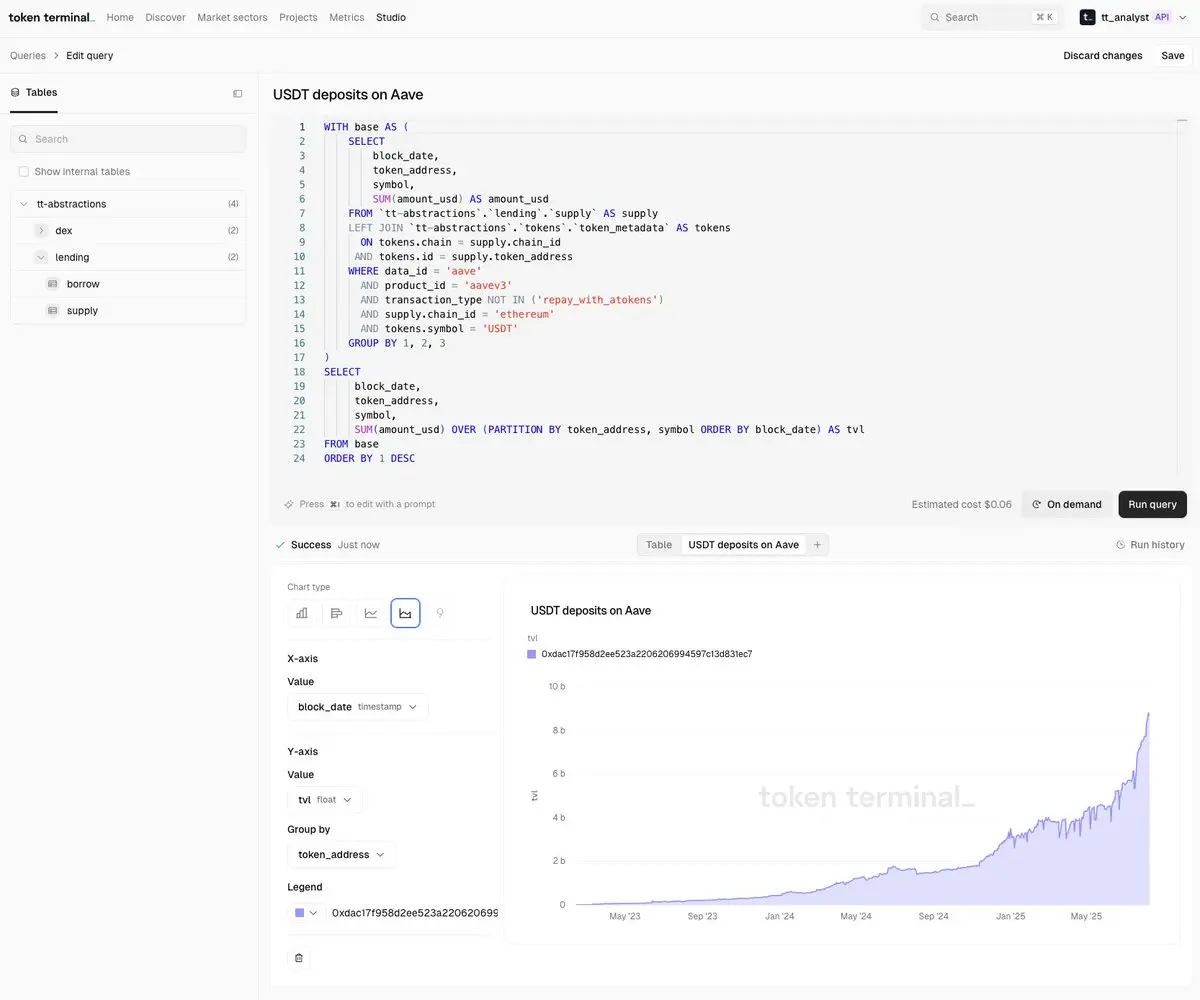Switch to USDT deposits on Aave chart tab
The height and width of the screenshot is (1000, 1200).
744,545
